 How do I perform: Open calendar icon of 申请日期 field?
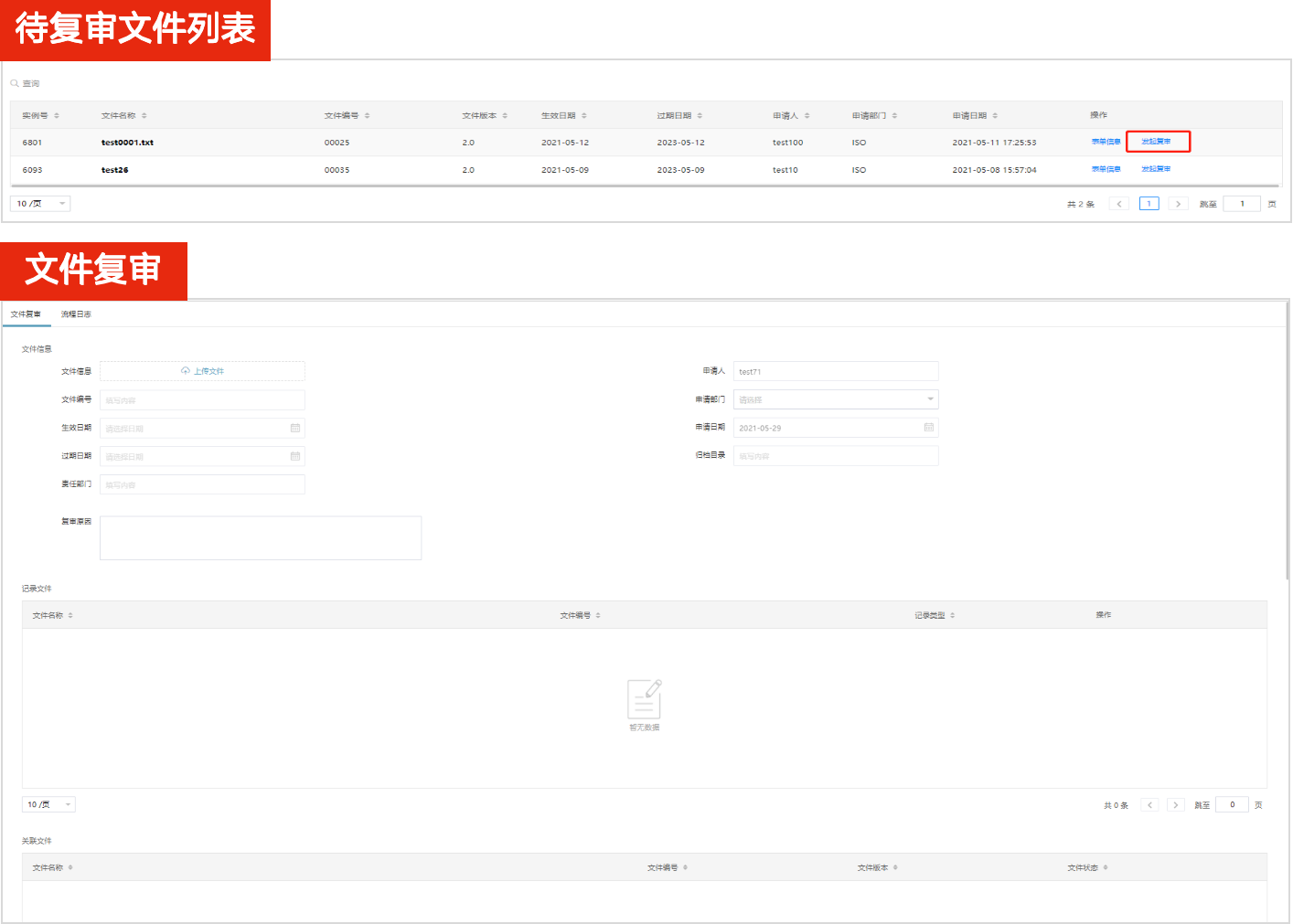tap(929, 427)
